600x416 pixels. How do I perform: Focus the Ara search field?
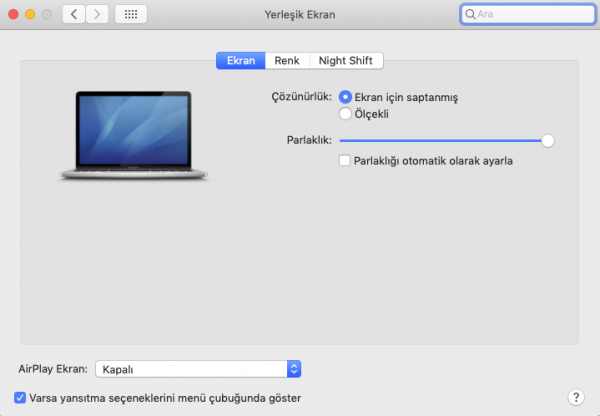pos(528,15)
